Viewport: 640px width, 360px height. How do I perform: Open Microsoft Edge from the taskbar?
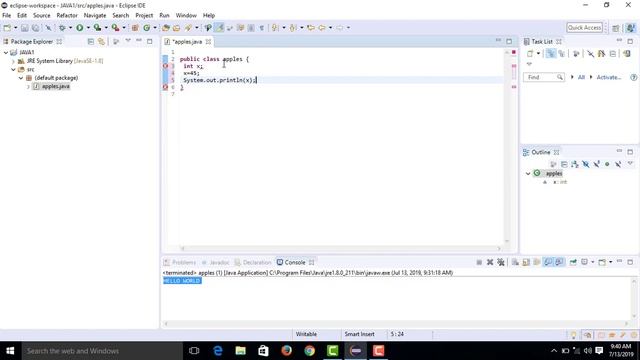pos(218,351)
